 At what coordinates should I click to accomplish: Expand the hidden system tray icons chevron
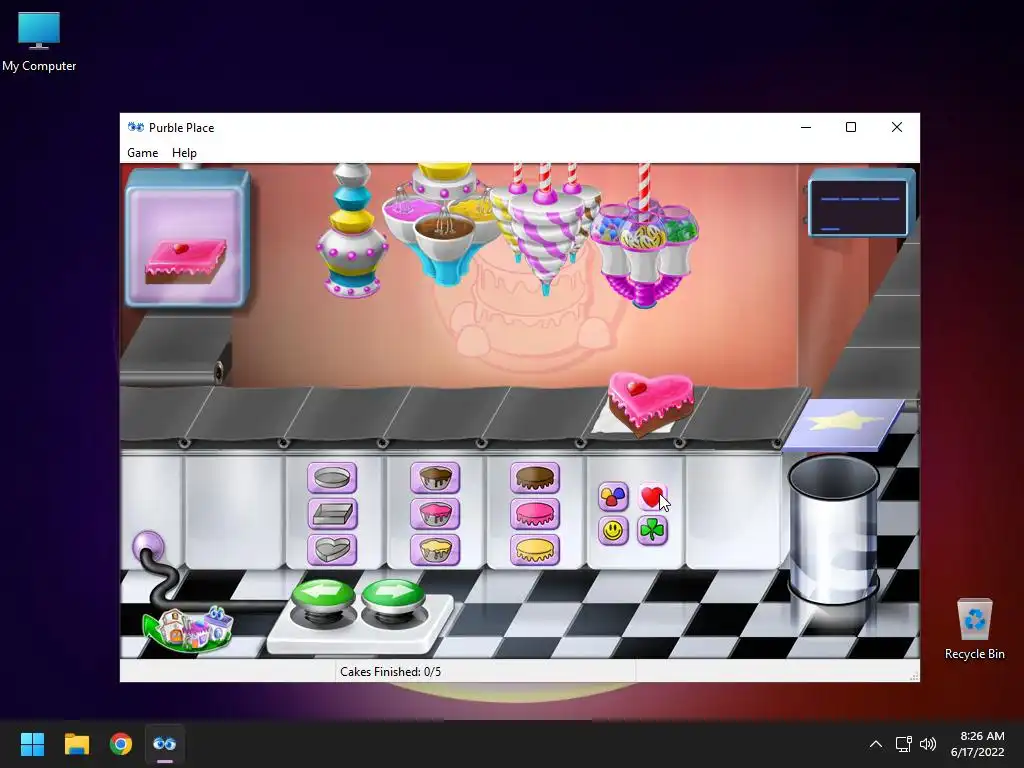(876, 744)
